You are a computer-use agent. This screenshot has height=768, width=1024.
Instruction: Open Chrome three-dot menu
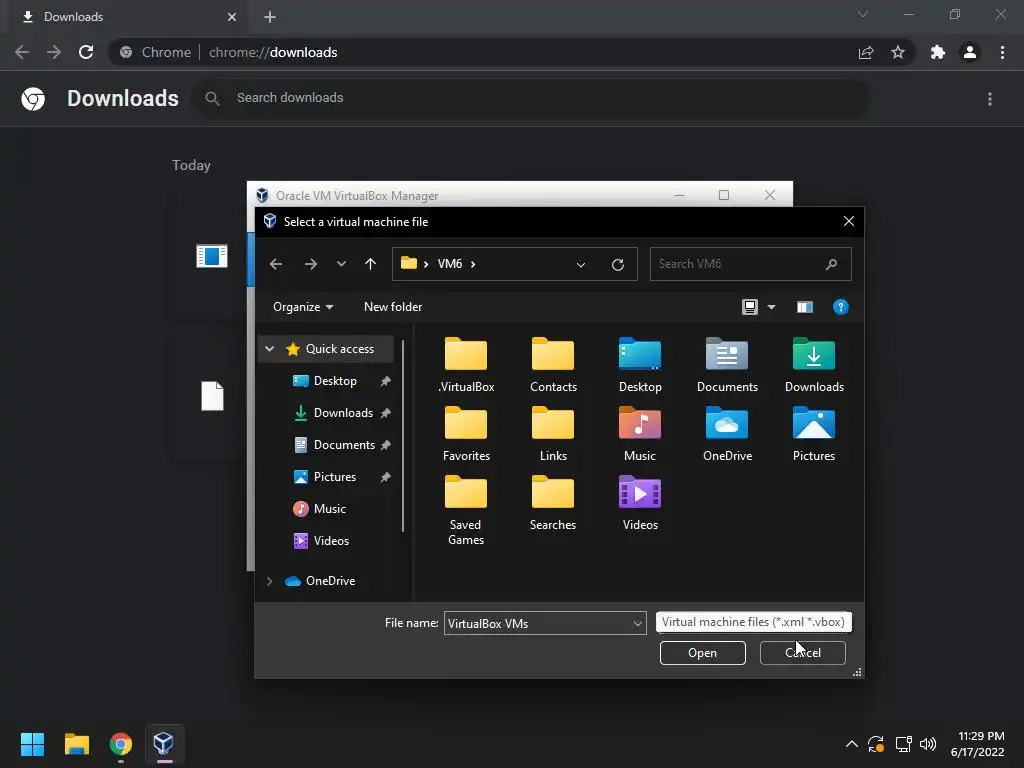tap(1002, 52)
